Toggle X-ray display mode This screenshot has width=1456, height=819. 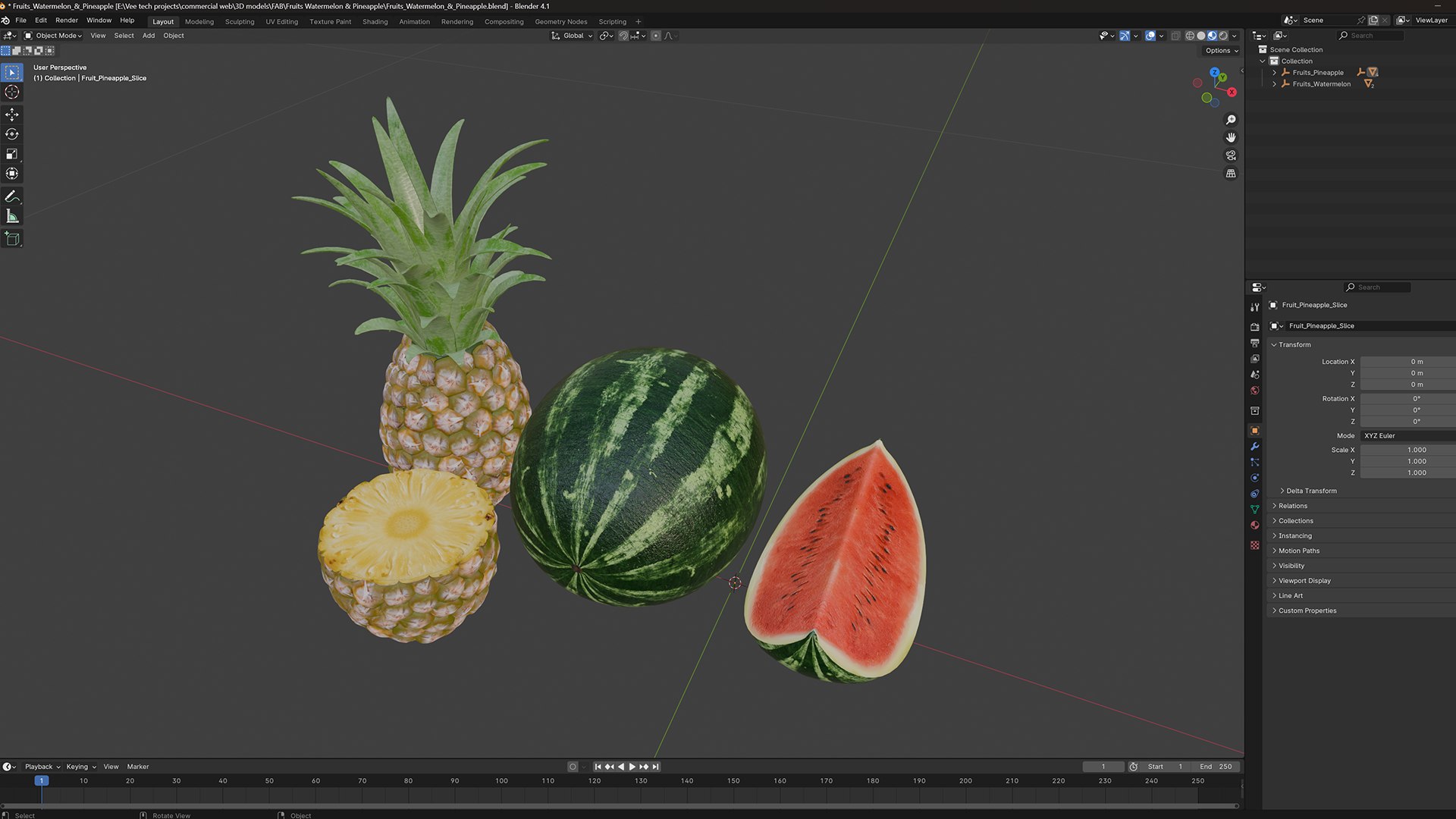1175,36
